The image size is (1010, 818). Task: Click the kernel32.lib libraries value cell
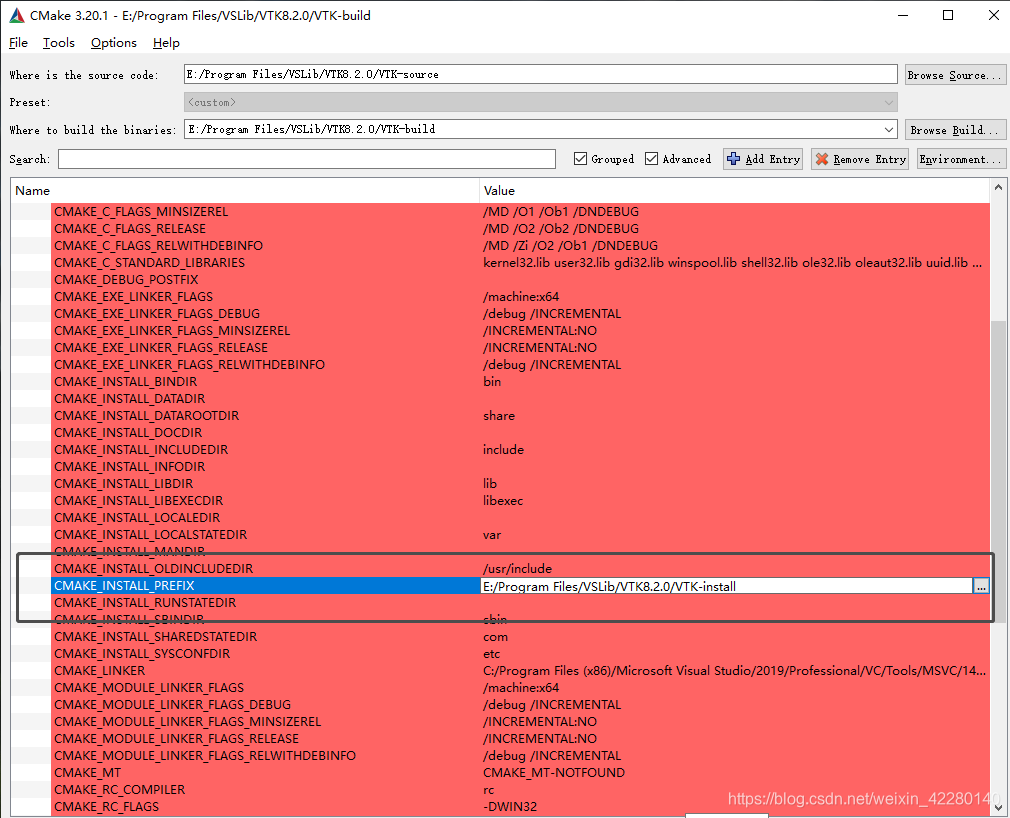pos(733,262)
